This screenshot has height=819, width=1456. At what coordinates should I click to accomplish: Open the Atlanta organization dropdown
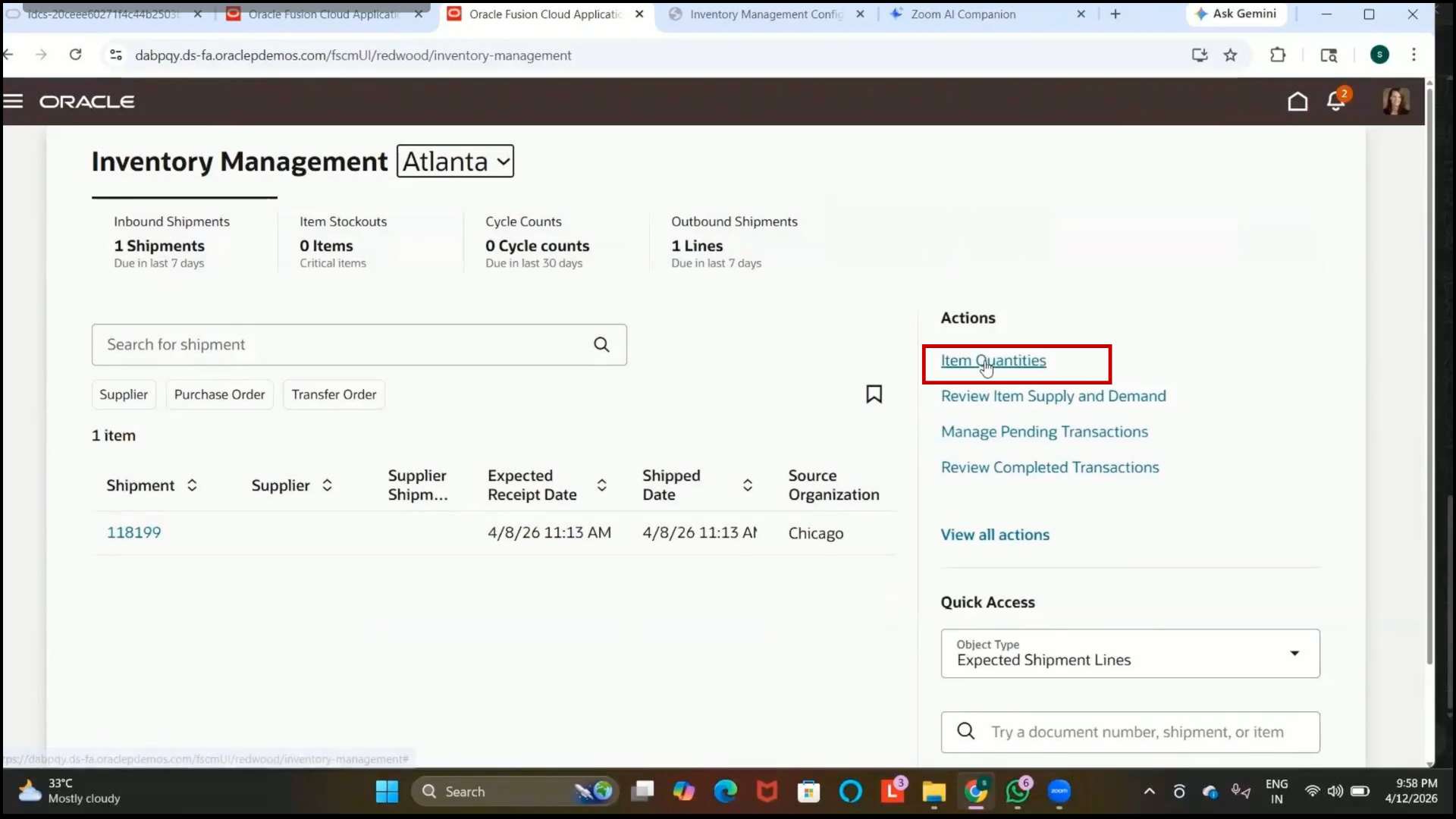click(455, 162)
